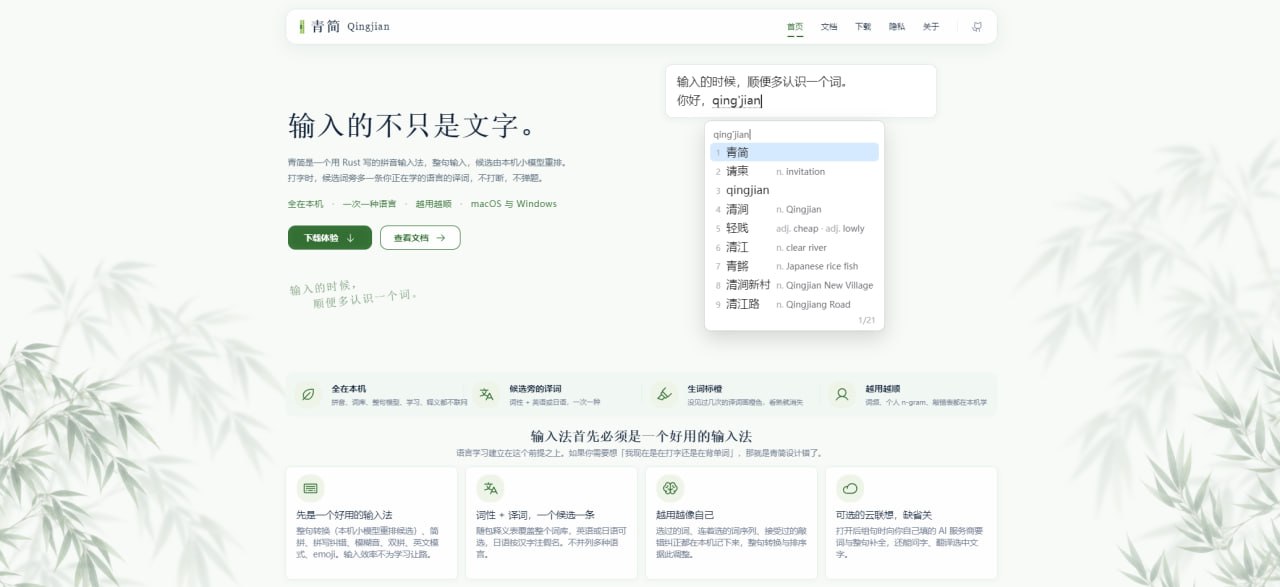Choose candidate 请柬 invitation

(x=794, y=171)
